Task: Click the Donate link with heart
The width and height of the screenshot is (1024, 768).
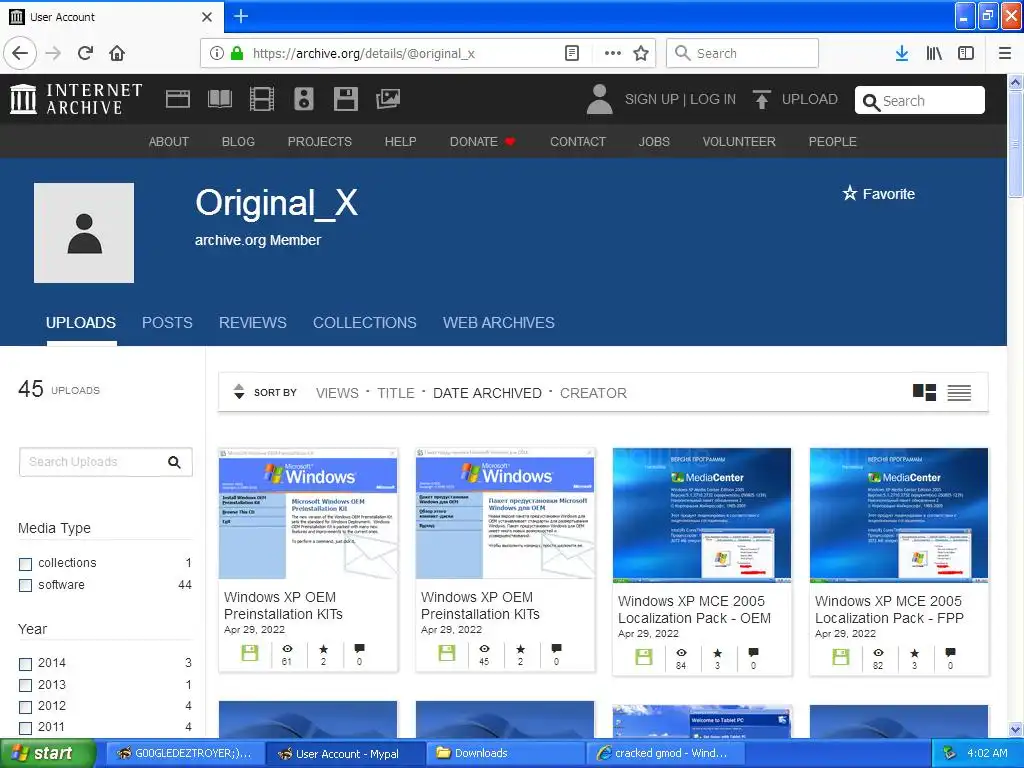Action: (x=483, y=142)
